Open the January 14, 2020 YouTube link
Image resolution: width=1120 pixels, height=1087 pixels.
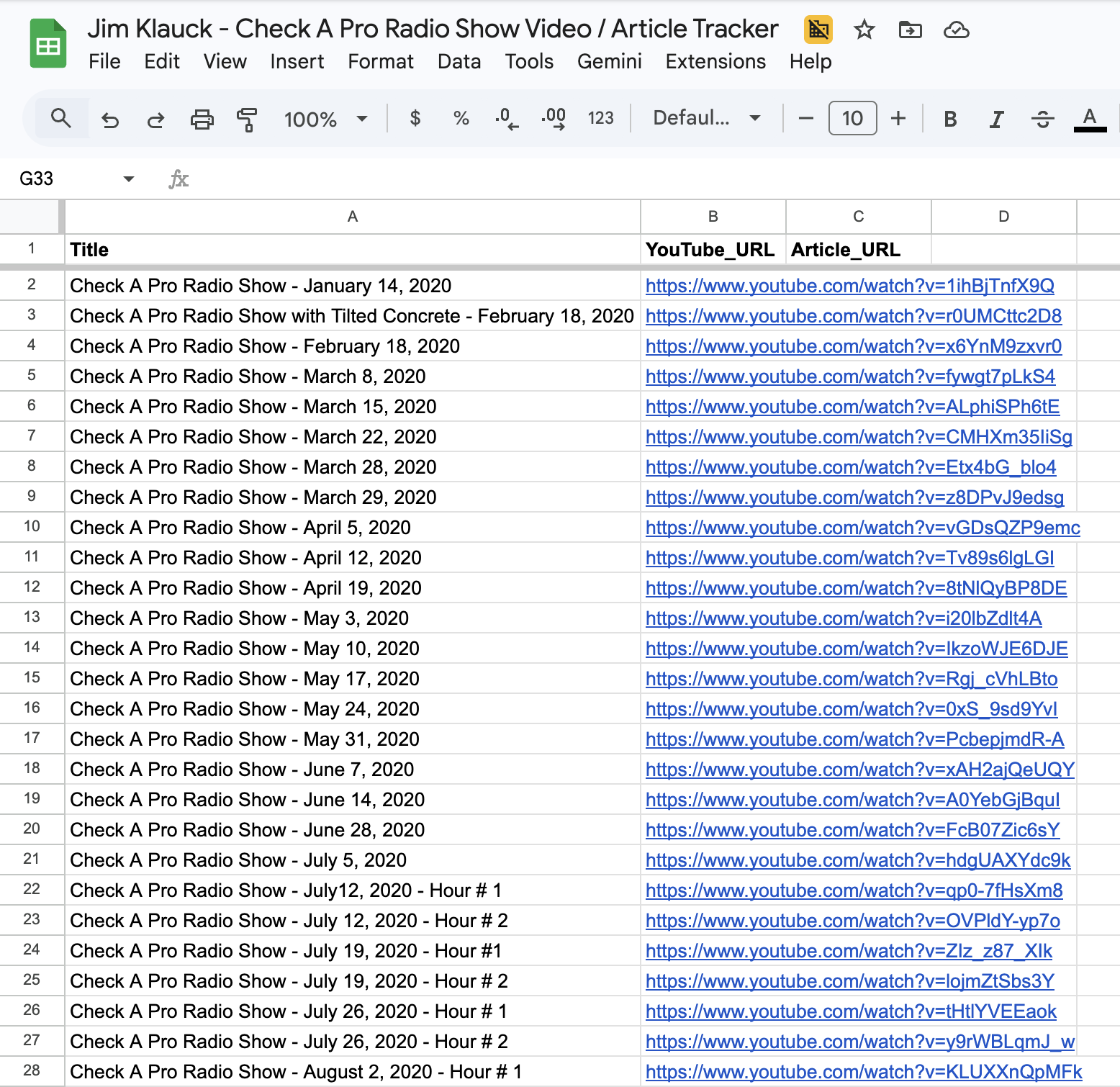point(849,286)
